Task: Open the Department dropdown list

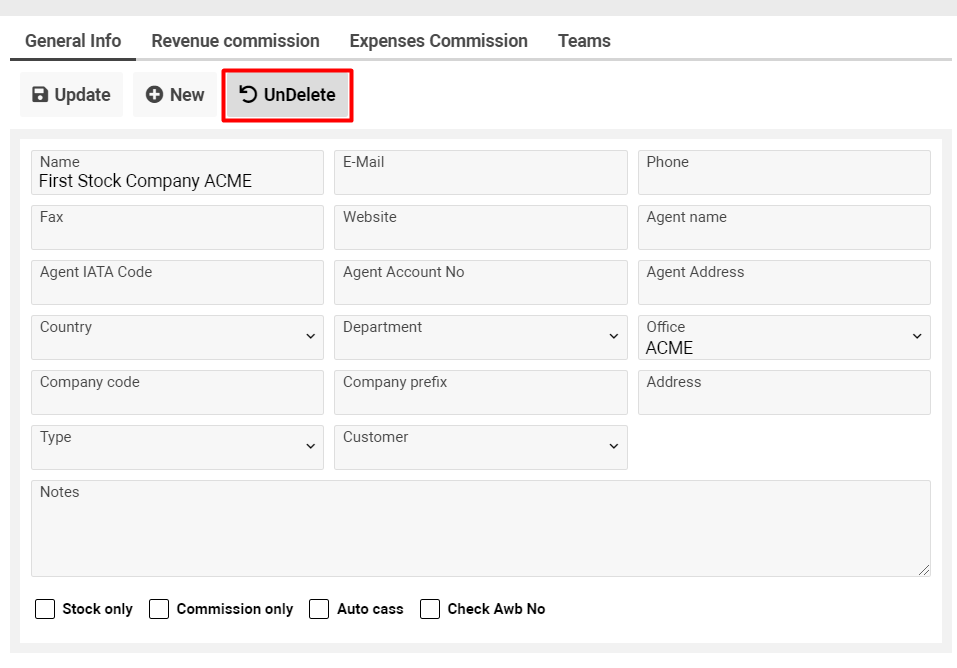Action: (x=480, y=338)
